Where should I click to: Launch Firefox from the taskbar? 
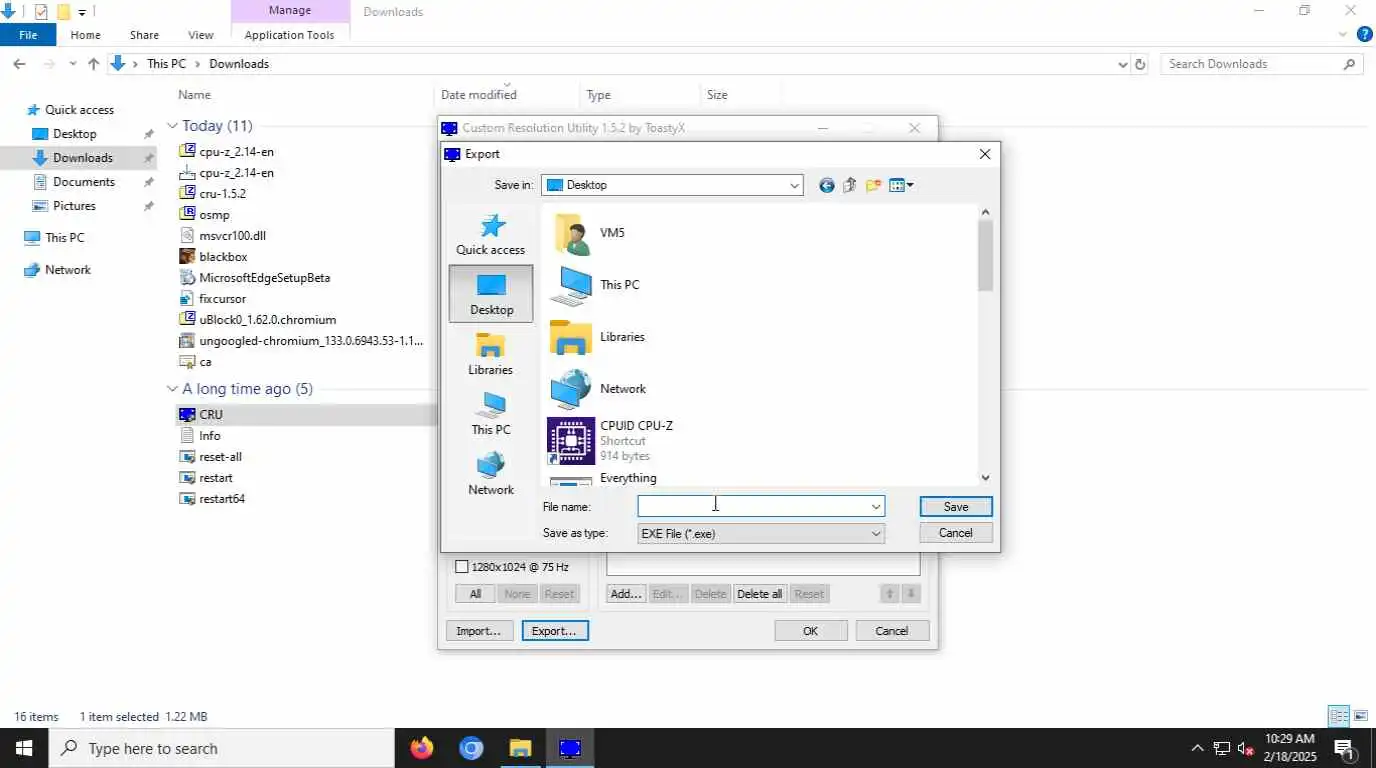pos(422,748)
